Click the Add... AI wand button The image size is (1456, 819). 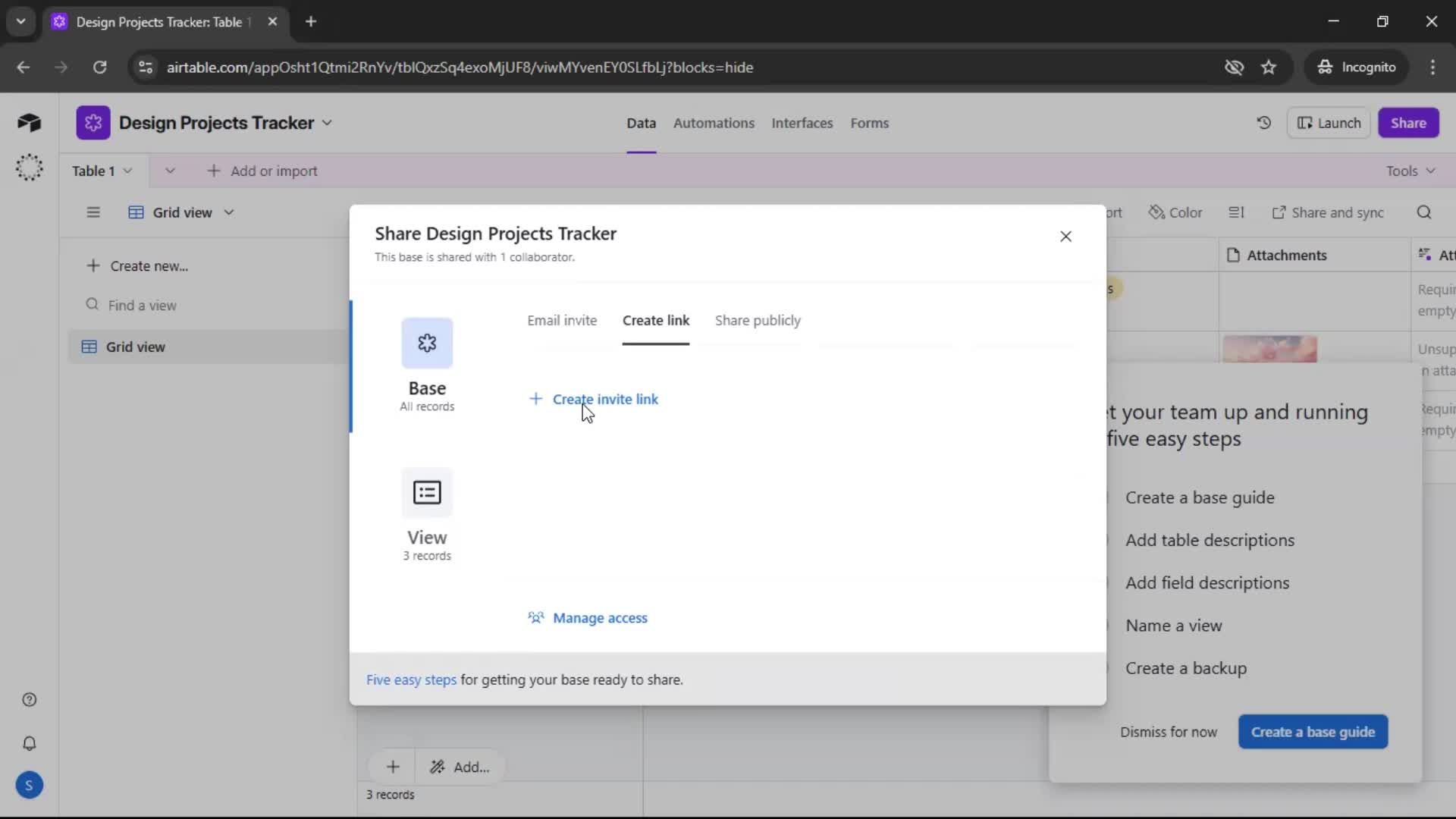tap(460, 767)
